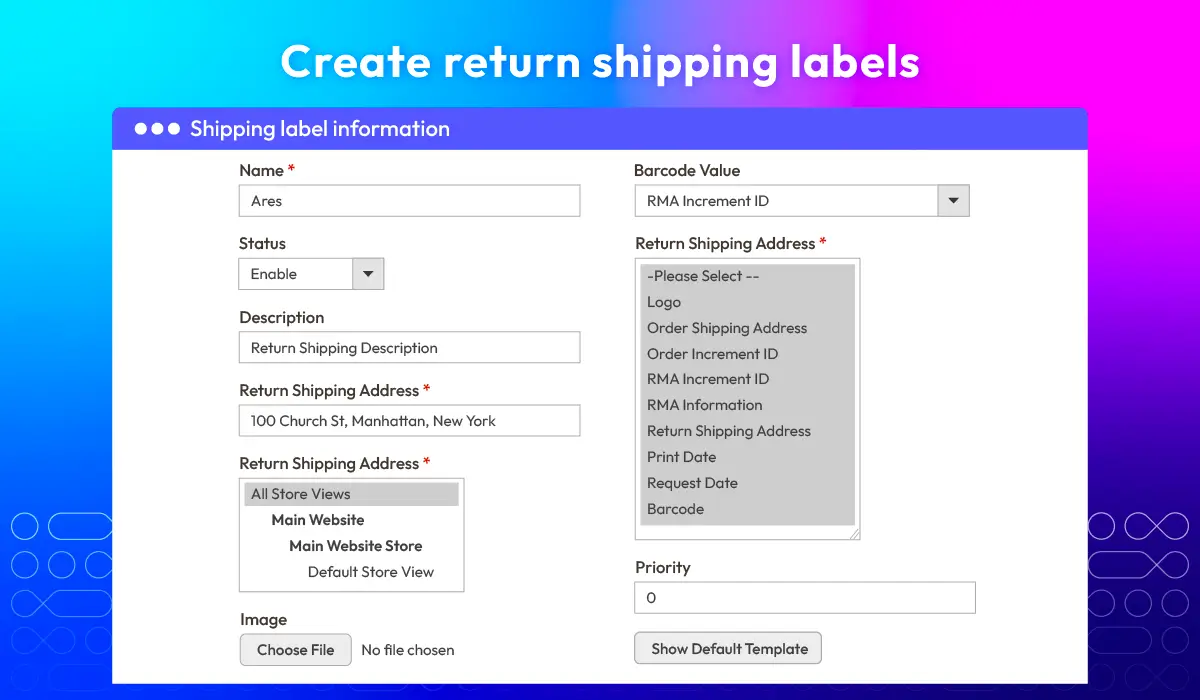
Task: Click the Name field containing Ares
Action: tap(410, 201)
